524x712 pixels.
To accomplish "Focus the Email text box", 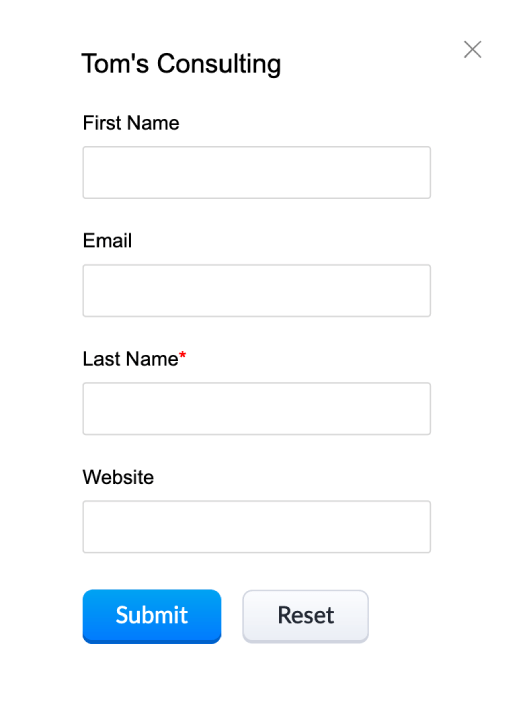I will [257, 291].
